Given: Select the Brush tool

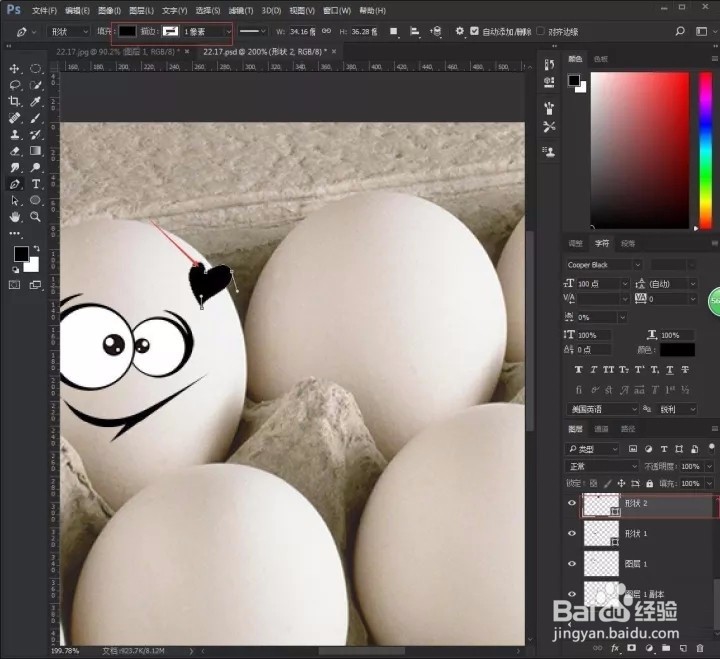Looking at the screenshot, I should pyautogui.click(x=35, y=118).
